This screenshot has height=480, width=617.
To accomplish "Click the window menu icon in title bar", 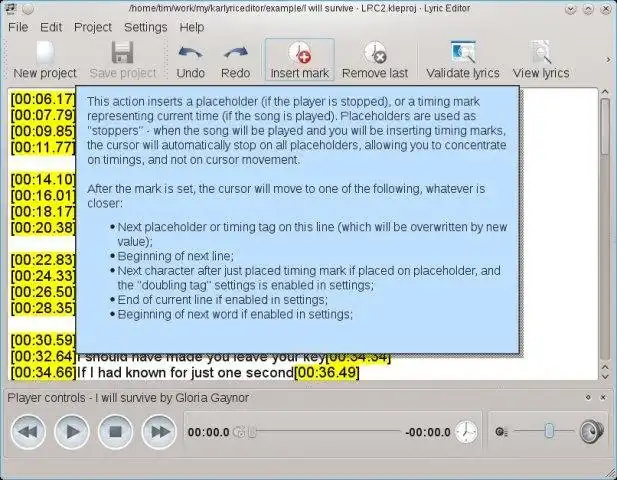I will [x=11, y=8].
